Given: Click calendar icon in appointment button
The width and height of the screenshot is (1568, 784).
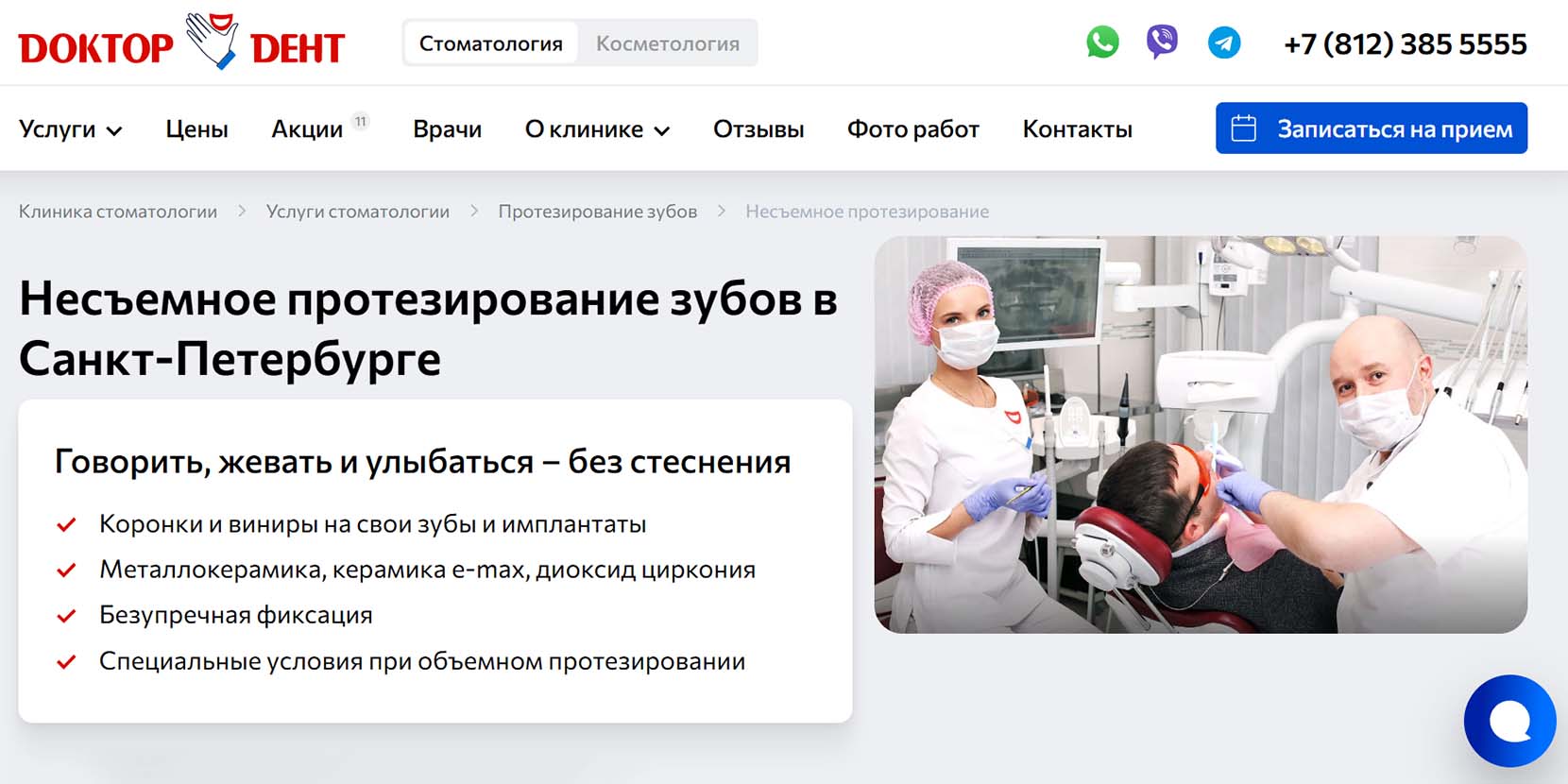Looking at the screenshot, I should click(x=1244, y=128).
